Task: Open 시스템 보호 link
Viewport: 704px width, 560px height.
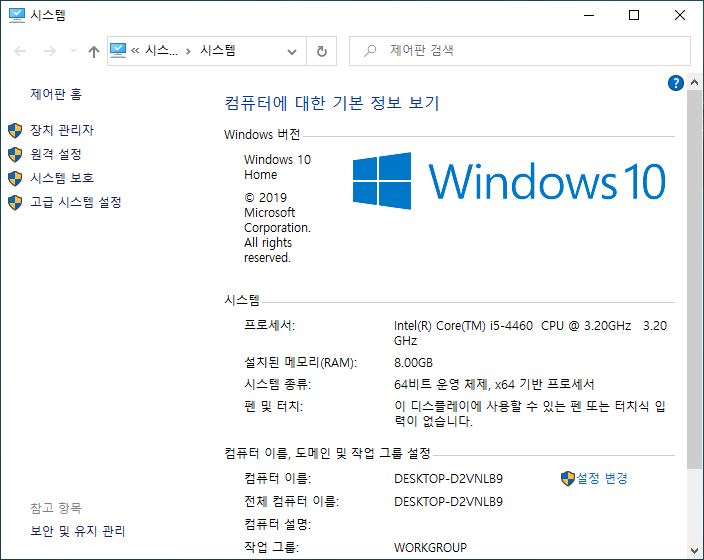Action: [x=62, y=178]
